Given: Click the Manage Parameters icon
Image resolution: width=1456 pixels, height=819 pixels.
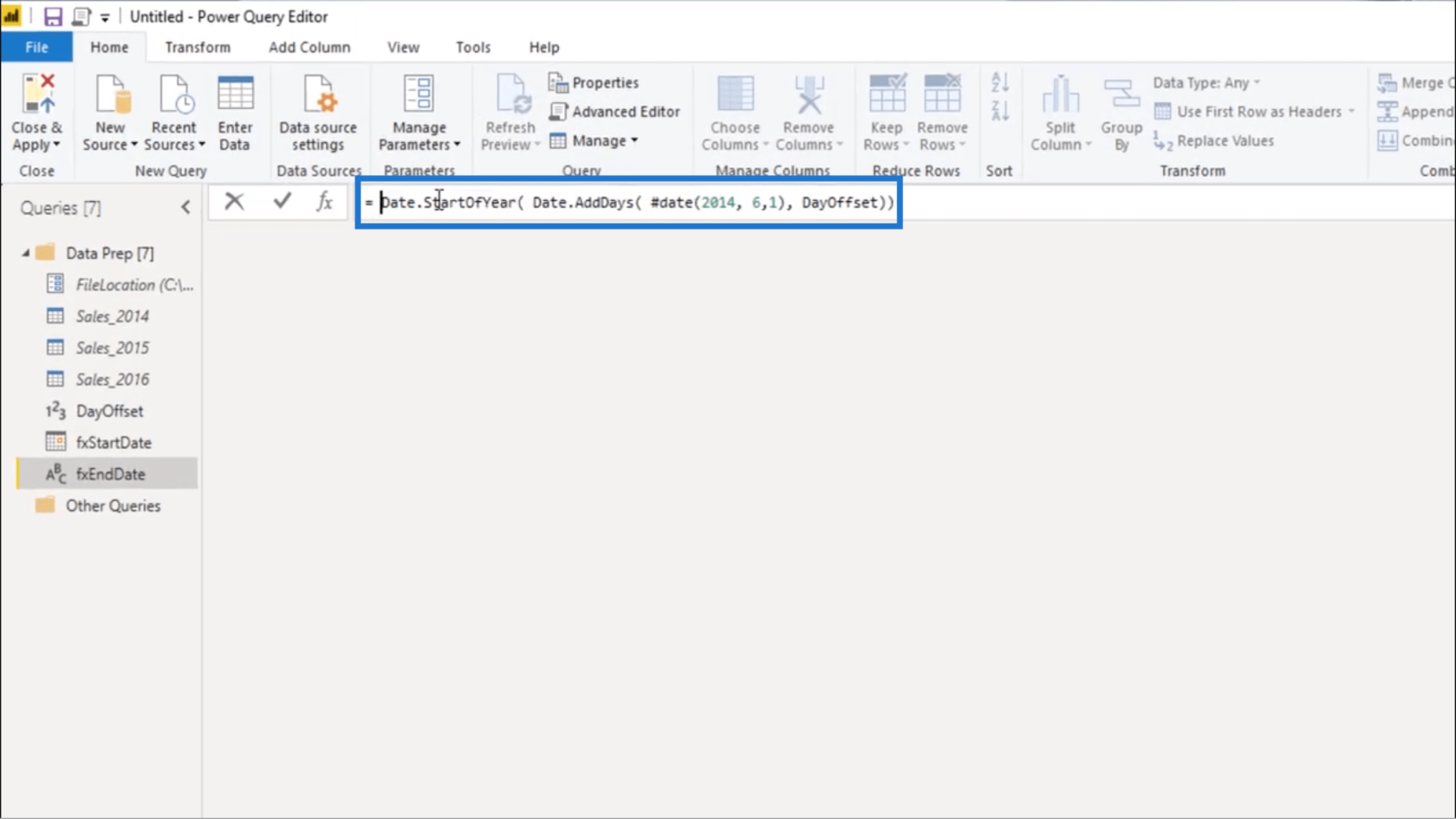Looking at the screenshot, I should click(419, 94).
